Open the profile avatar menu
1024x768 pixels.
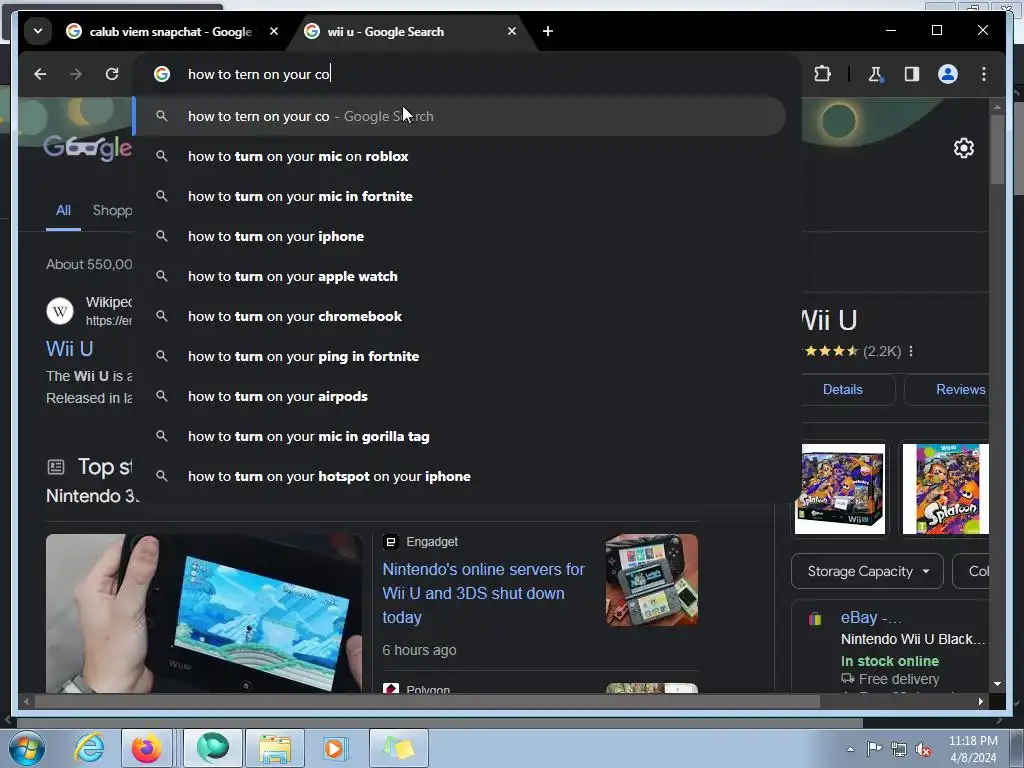click(x=948, y=74)
